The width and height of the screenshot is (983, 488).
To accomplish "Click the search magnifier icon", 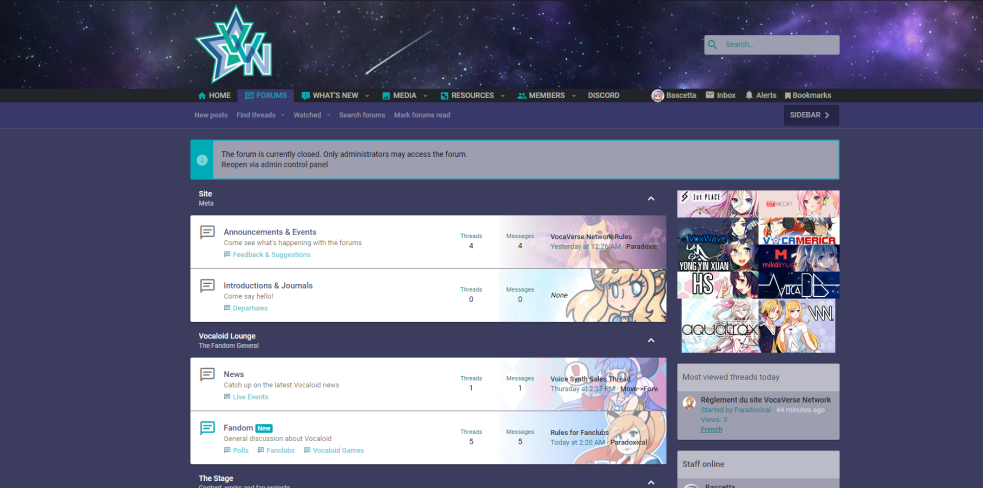I will click(x=712, y=45).
